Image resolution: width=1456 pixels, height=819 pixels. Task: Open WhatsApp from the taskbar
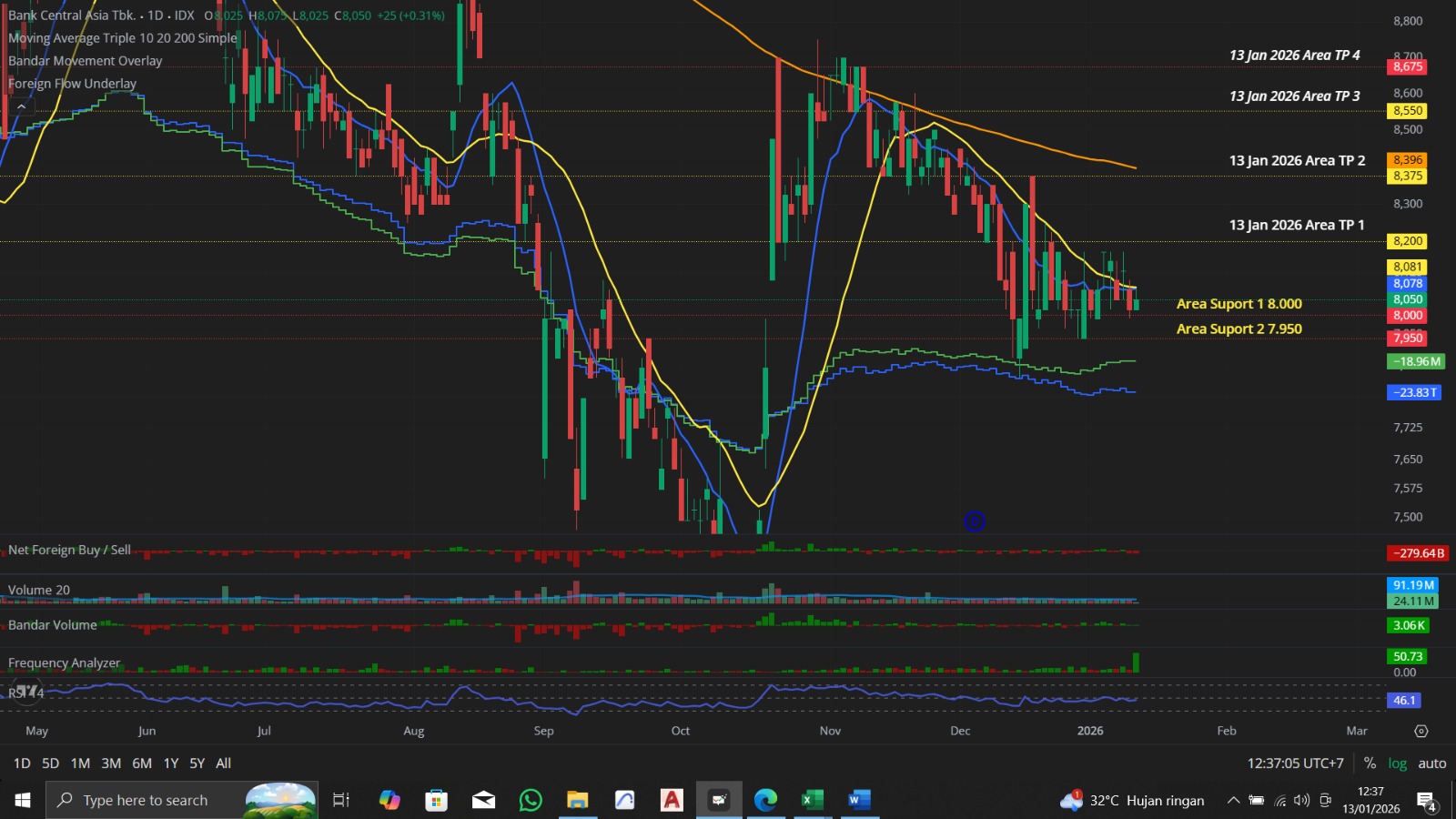point(531,800)
